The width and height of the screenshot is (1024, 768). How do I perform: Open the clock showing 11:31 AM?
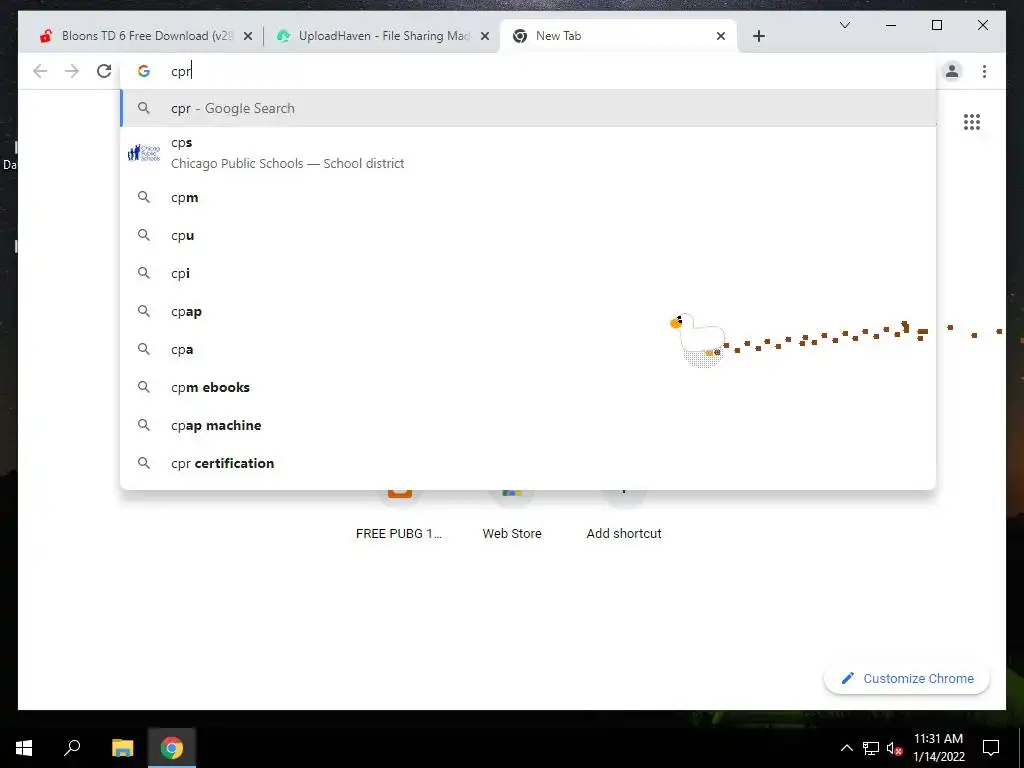[x=938, y=748]
